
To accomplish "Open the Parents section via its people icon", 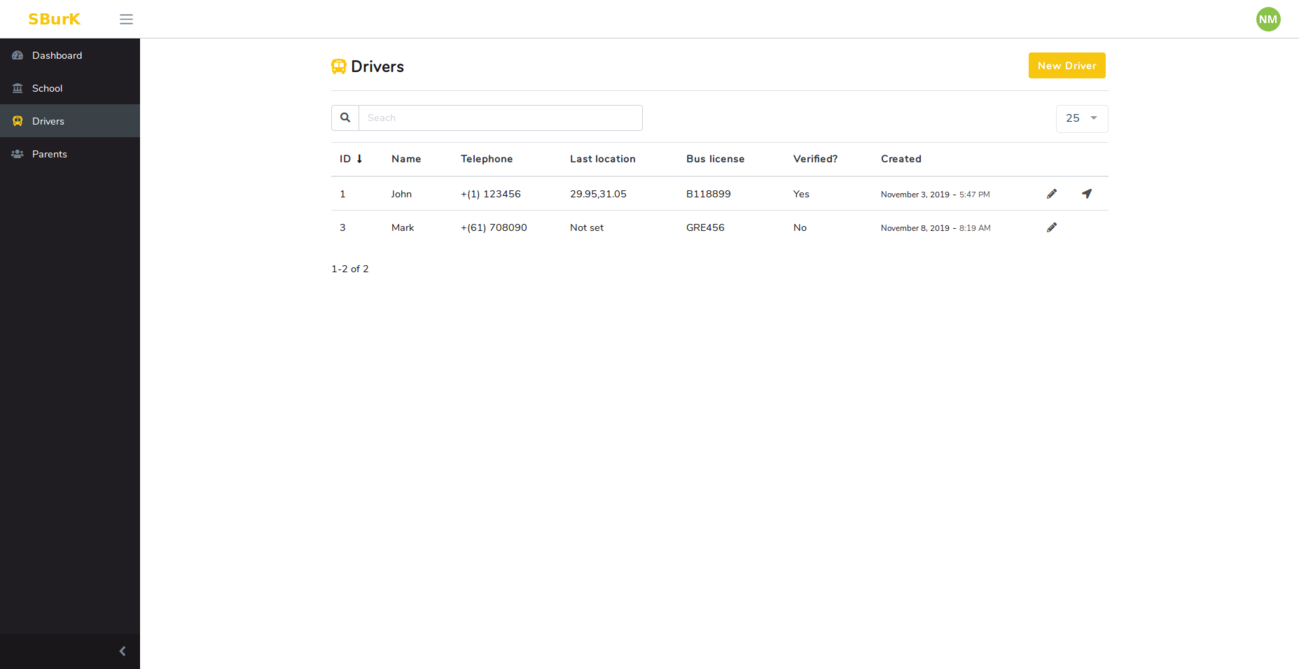I will click(x=17, y=154).
